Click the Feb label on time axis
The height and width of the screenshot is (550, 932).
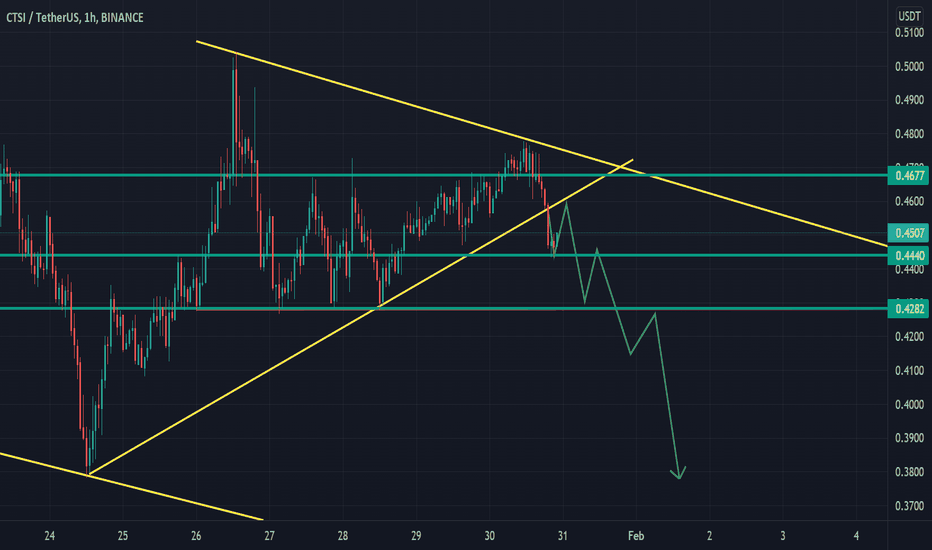coord(636,536)
